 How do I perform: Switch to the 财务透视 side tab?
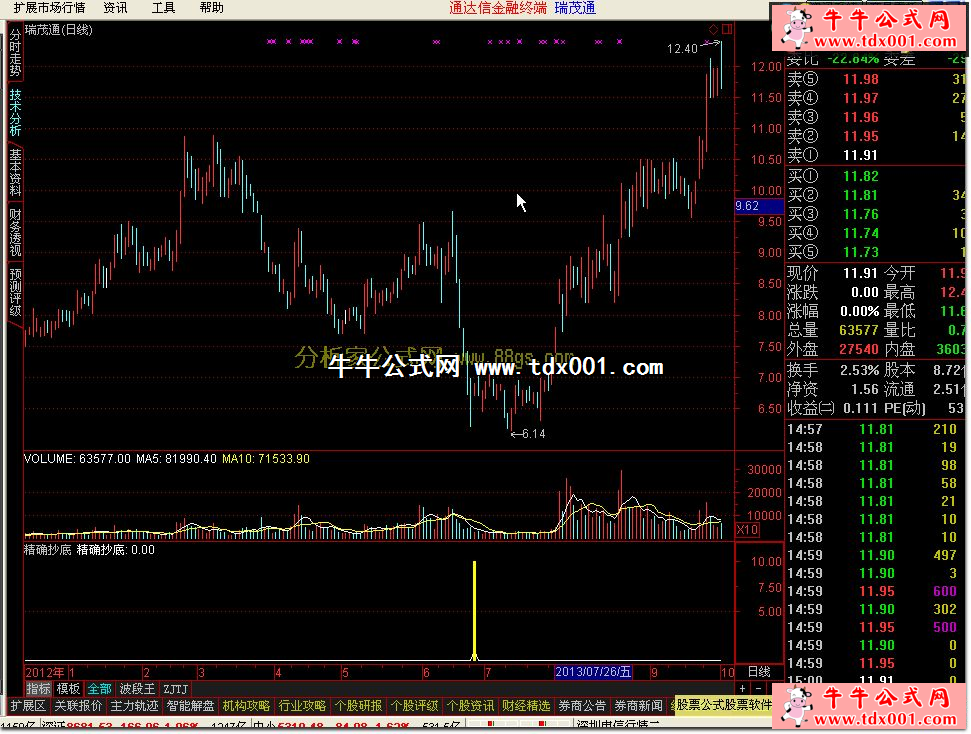[15, 233]
